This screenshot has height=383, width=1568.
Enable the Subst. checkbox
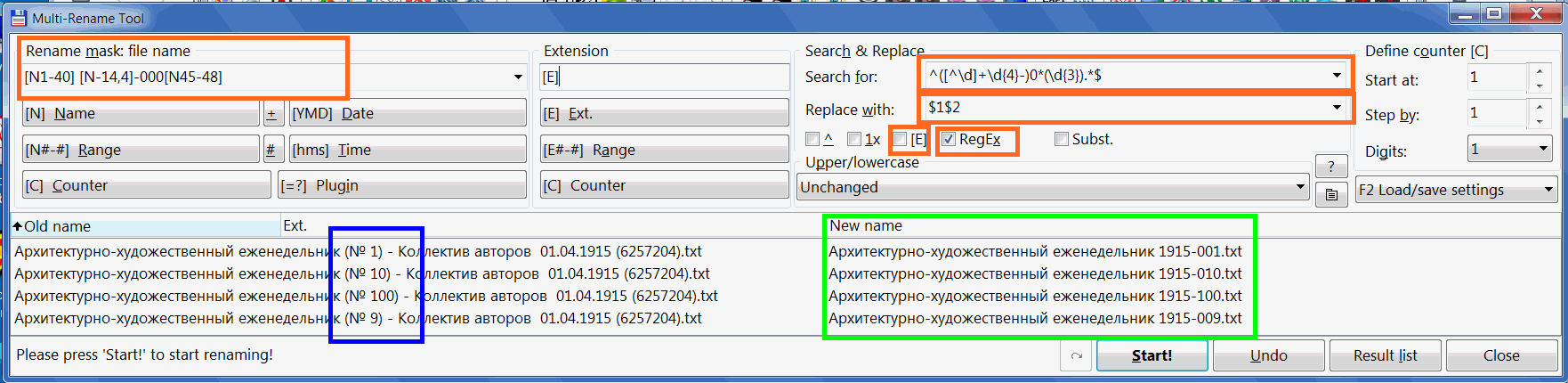pos(1062,140)
